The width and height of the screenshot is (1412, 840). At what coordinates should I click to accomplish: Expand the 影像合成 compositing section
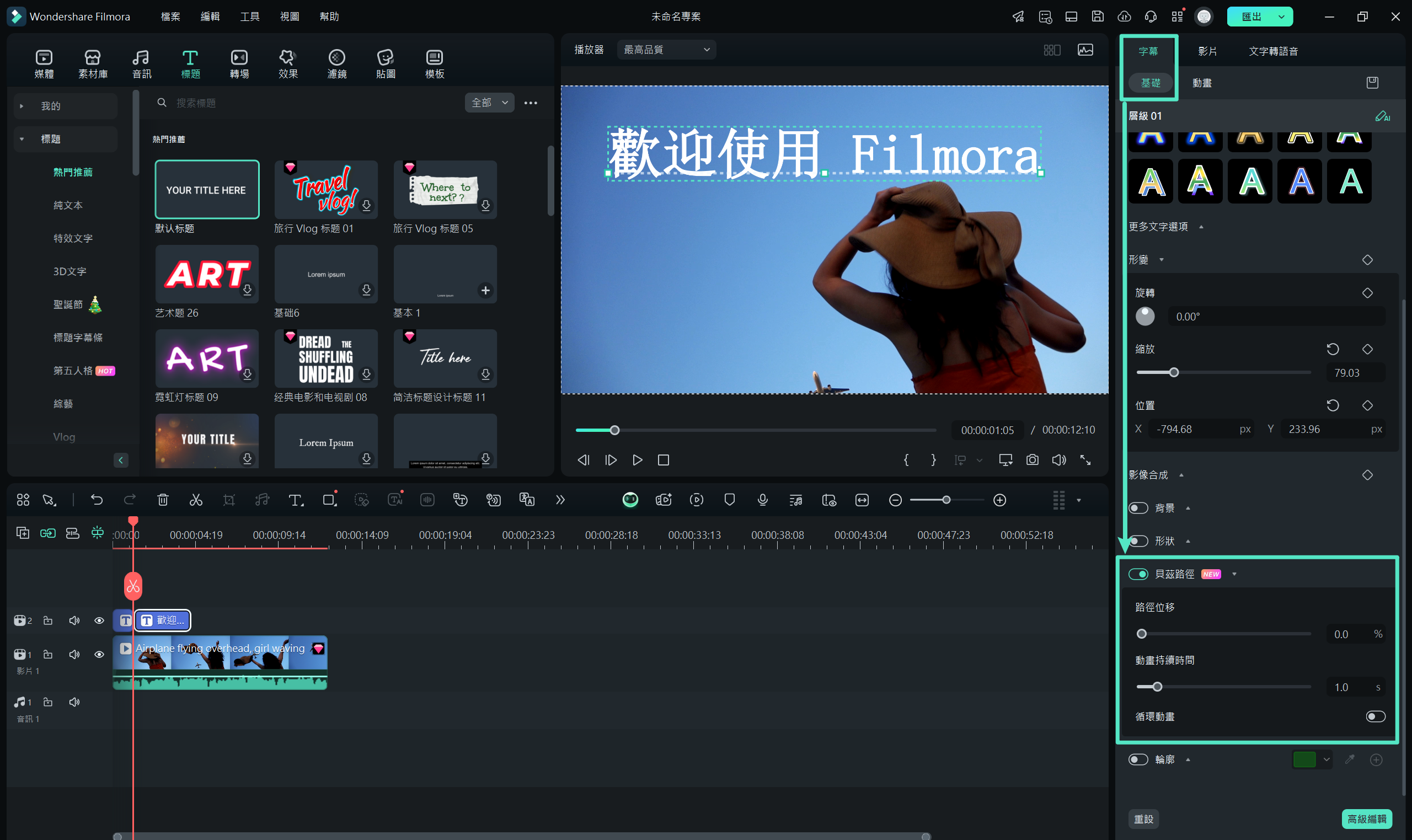pyautogui.click(x=1181, y=475)
